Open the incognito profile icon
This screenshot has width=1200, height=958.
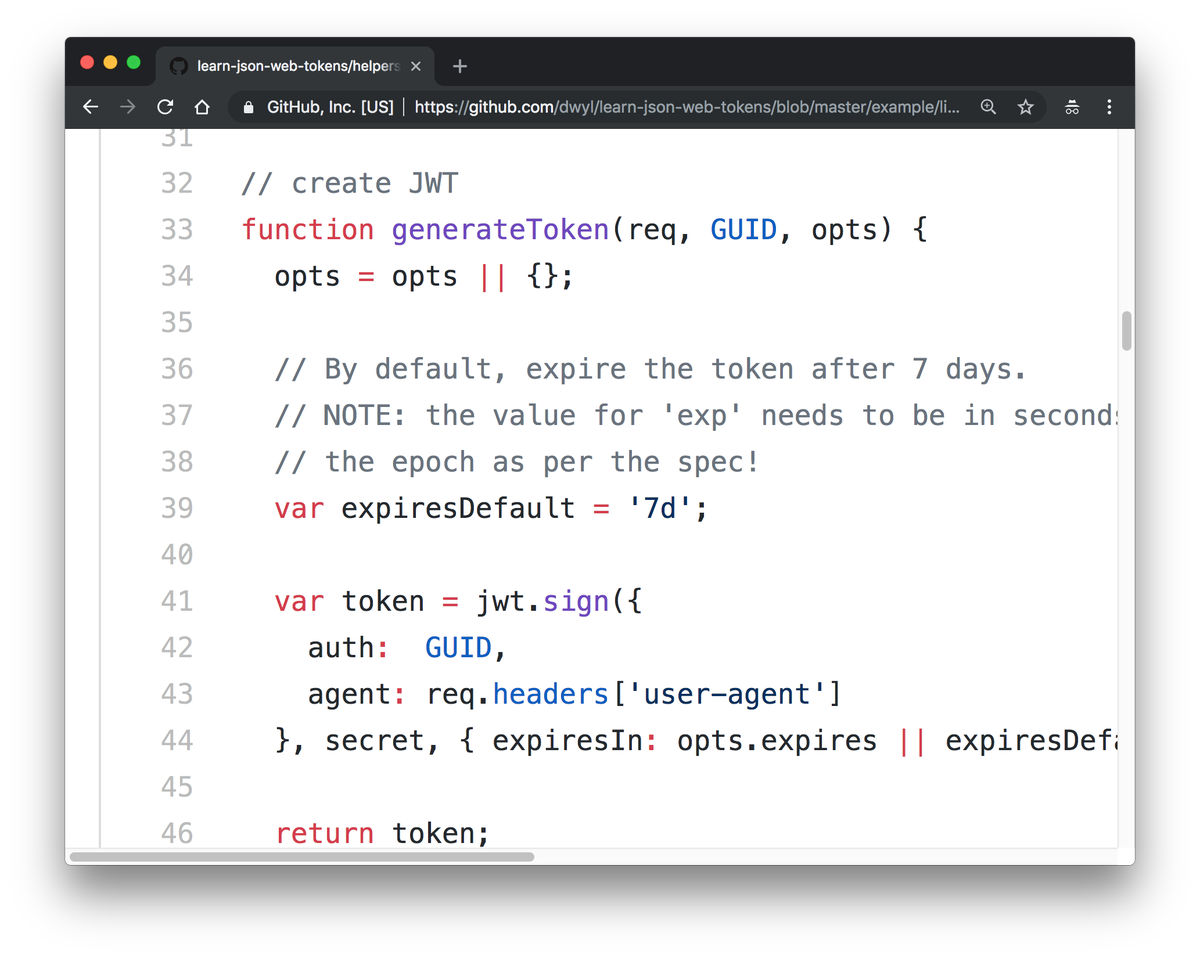point(1072,107)
